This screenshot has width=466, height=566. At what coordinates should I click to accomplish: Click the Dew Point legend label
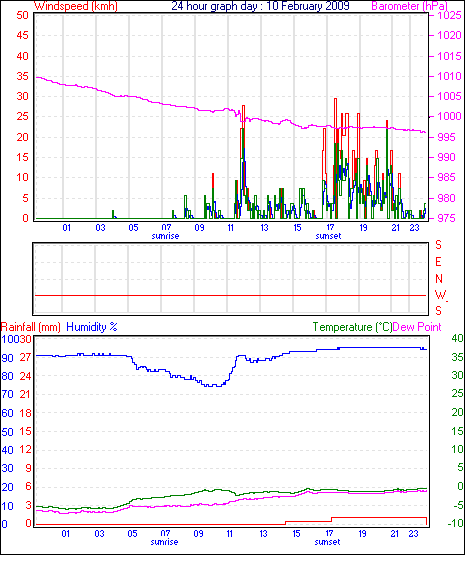[417, 327]
